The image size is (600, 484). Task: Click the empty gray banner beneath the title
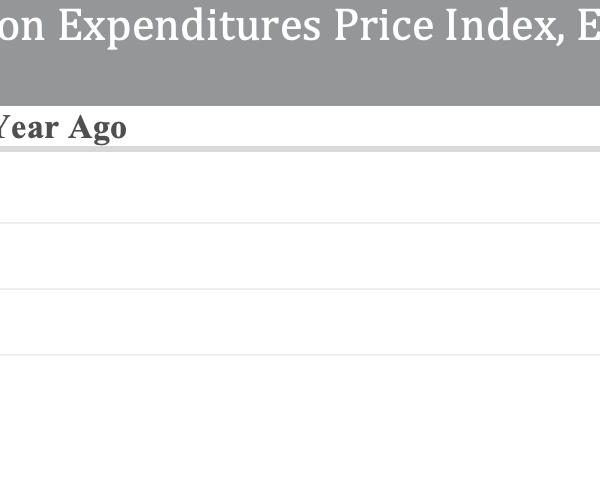[x=300, y=78]
